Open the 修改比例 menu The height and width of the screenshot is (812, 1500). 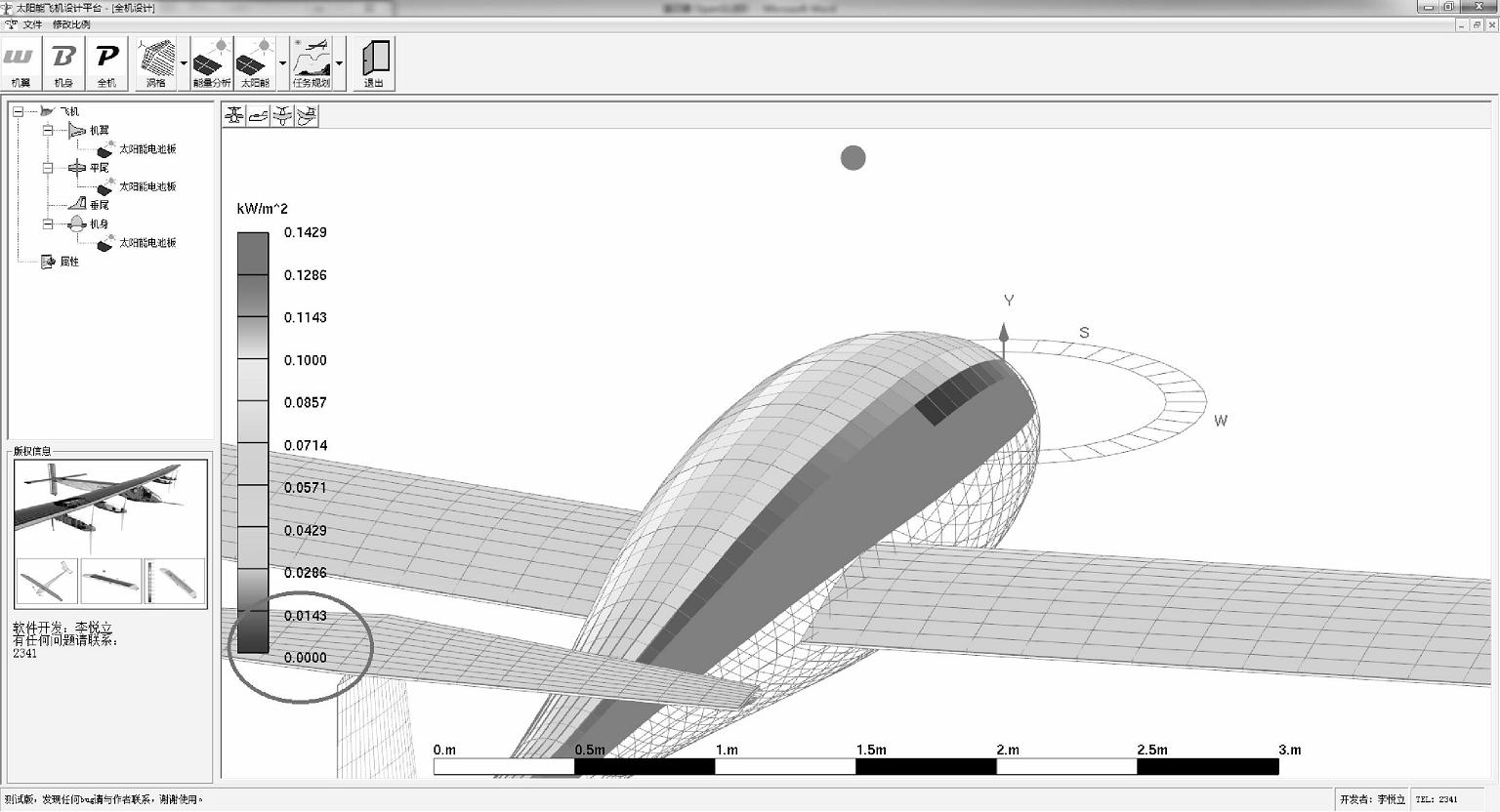pyautogui.click(x=71, y=24)
